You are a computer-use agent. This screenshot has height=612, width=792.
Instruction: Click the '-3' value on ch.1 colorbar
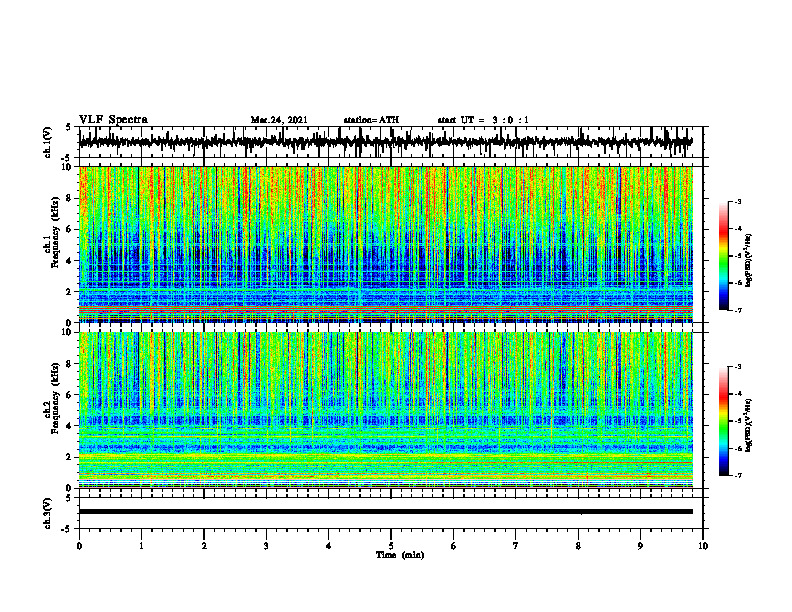pyautogui.click(x=738, y=202)
